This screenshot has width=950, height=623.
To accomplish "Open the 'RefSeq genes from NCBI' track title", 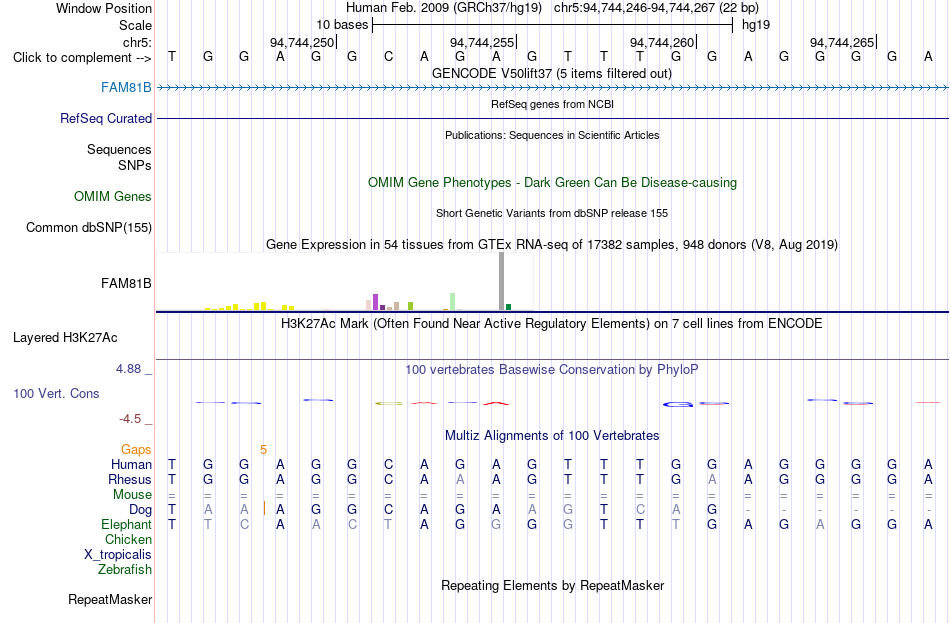I will coord(552,104).
